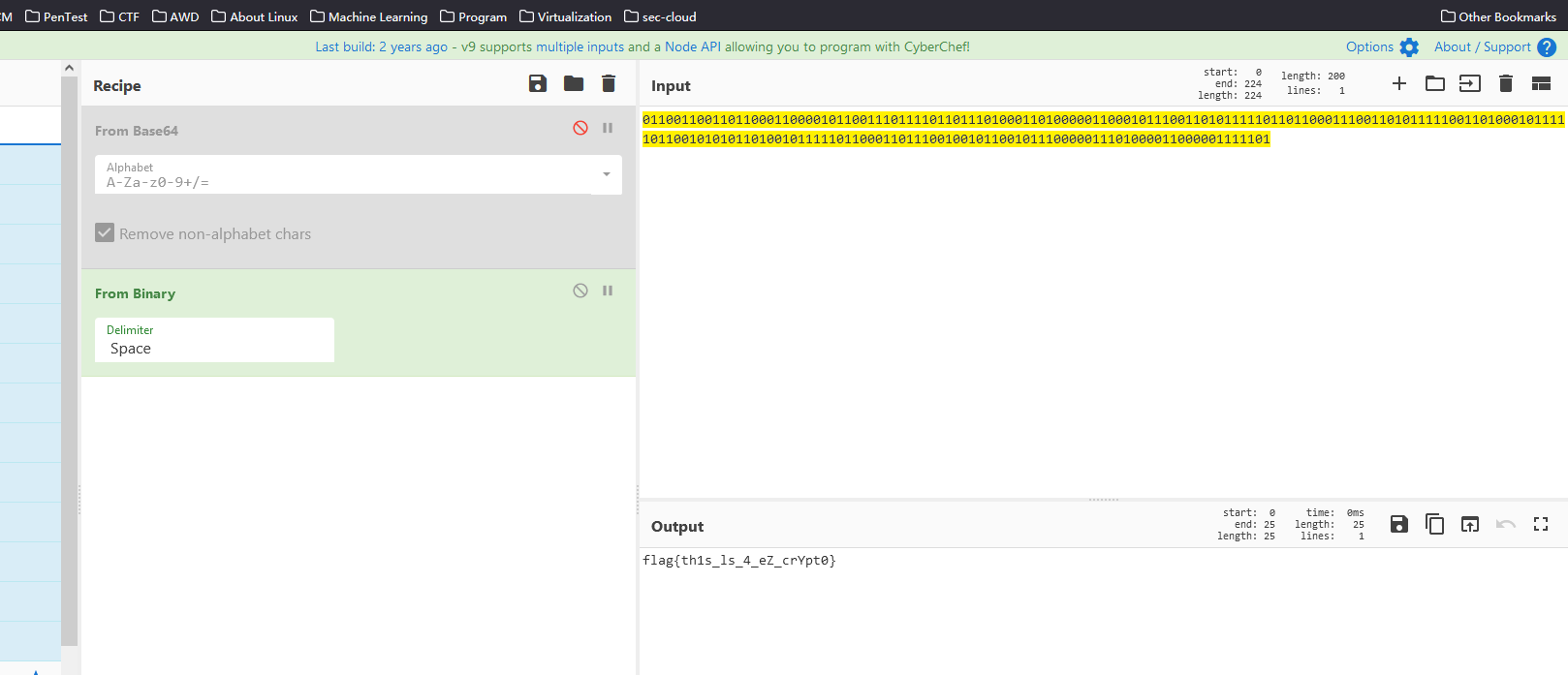Add a new input tab

pyautogui.click(x=1399, y=83)
